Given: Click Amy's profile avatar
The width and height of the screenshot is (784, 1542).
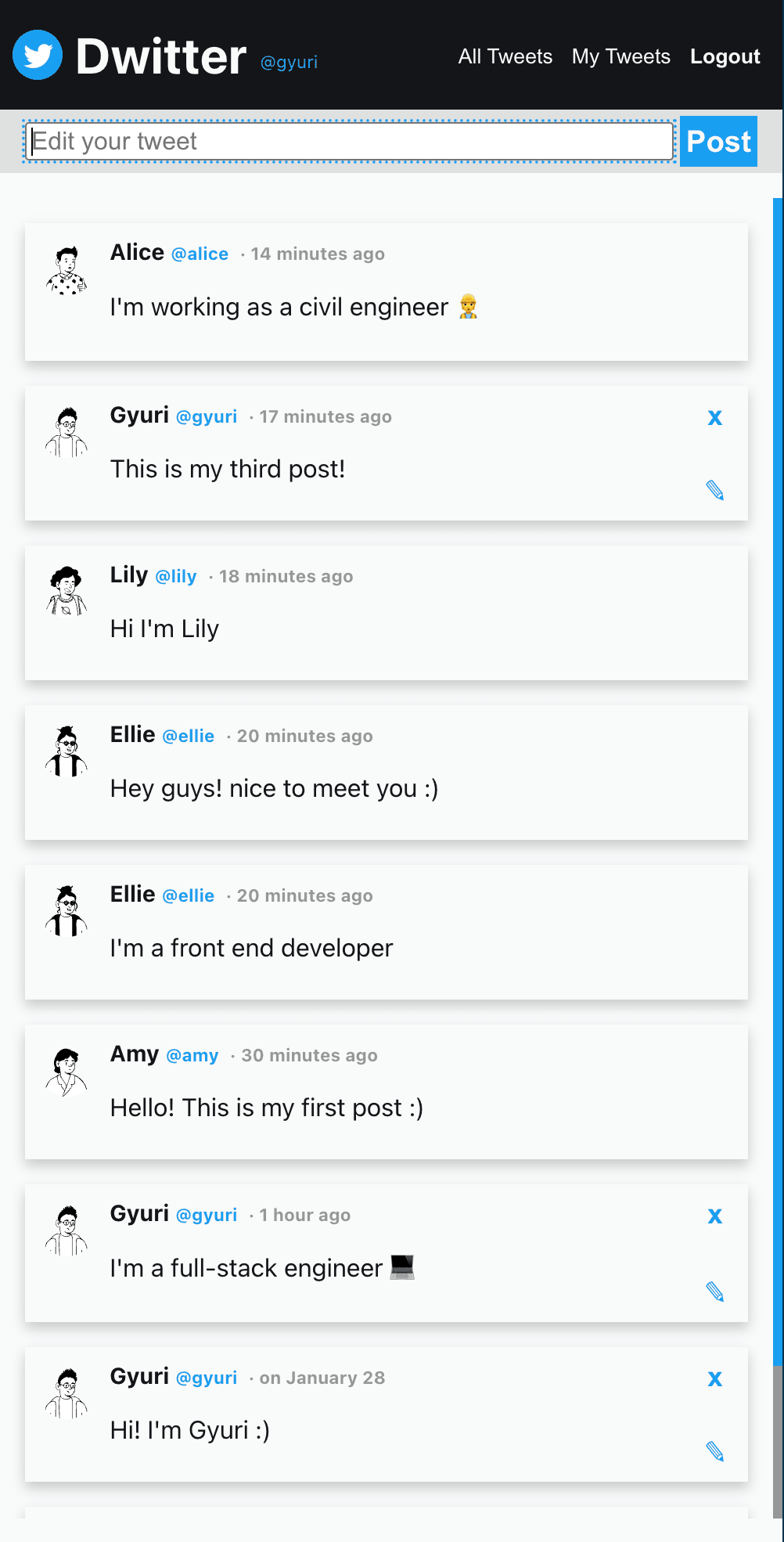Looking at the screenshot, I should (66, 1072).
